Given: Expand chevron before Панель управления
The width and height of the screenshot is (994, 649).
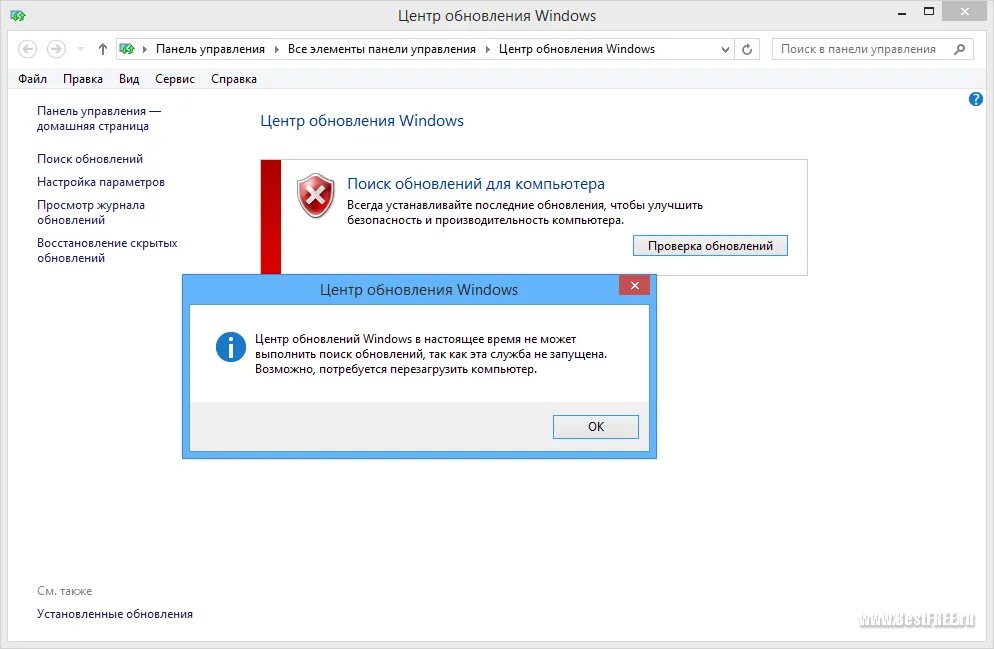Looking at the screenshot, I should [x=145, y=49].
